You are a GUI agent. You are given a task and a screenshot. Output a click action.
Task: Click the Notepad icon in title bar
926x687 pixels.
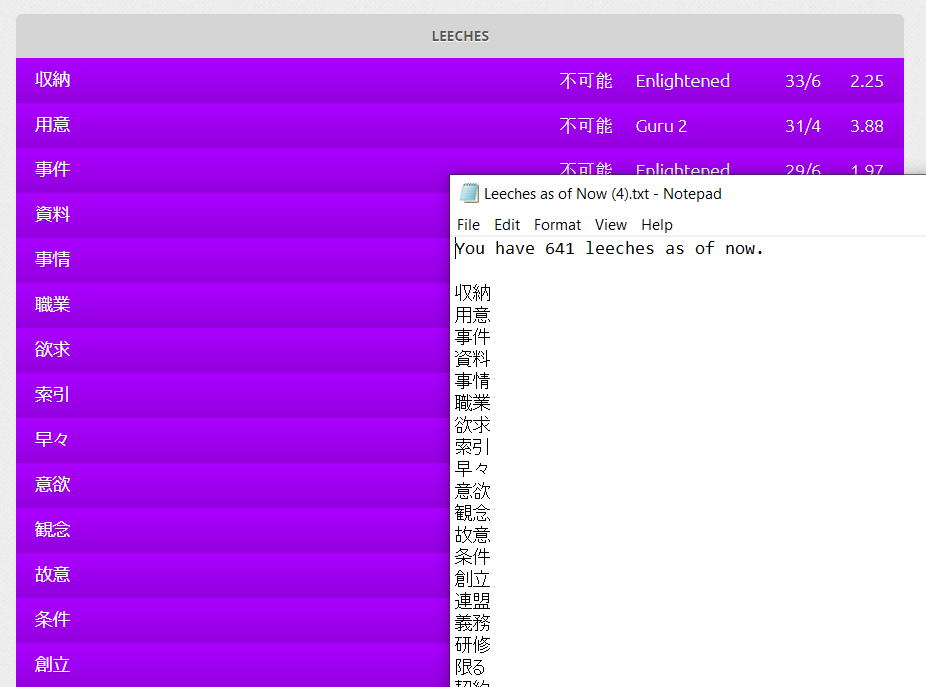pos(469,194)
